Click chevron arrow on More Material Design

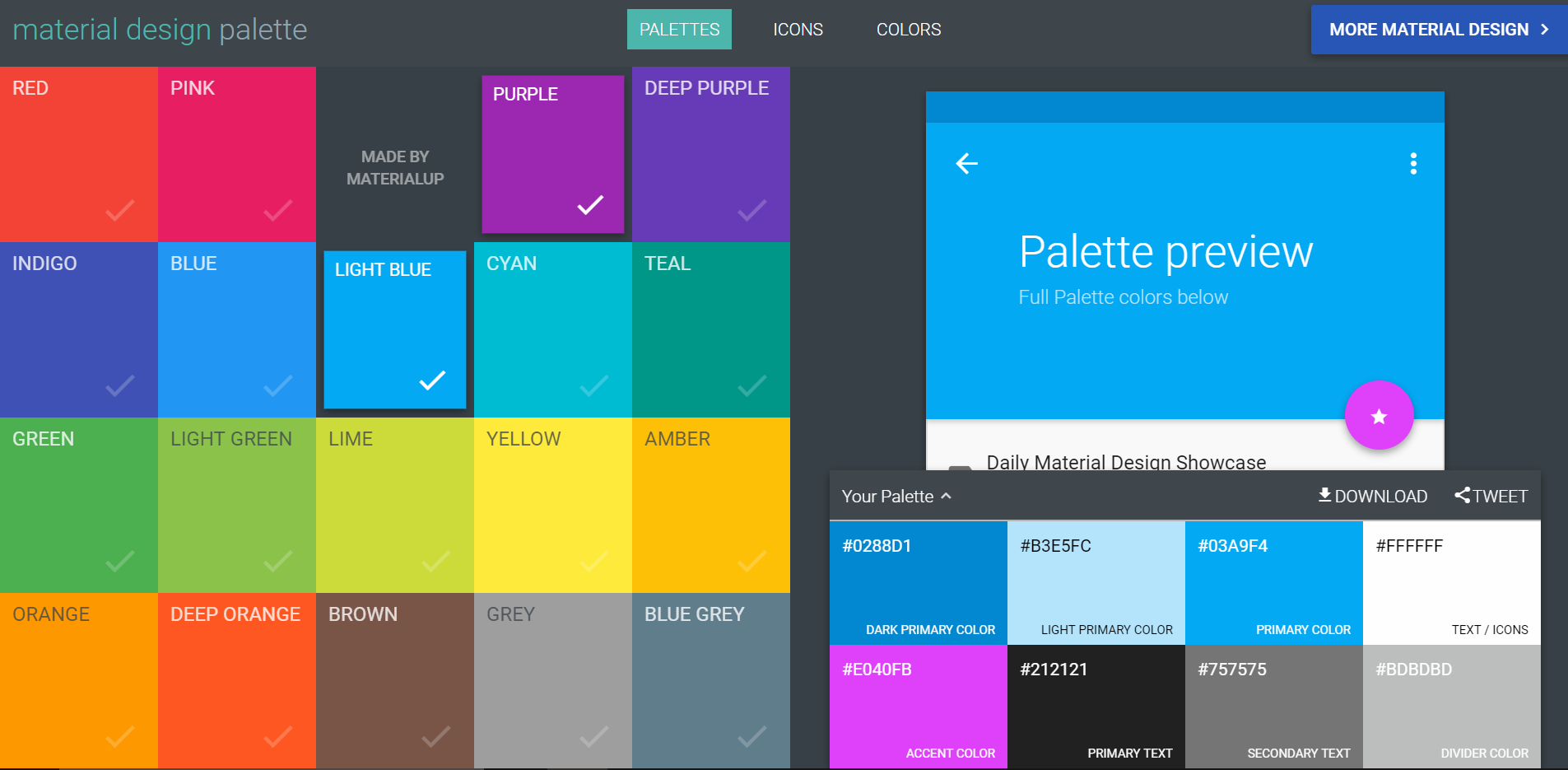(x=1545, y=30)
